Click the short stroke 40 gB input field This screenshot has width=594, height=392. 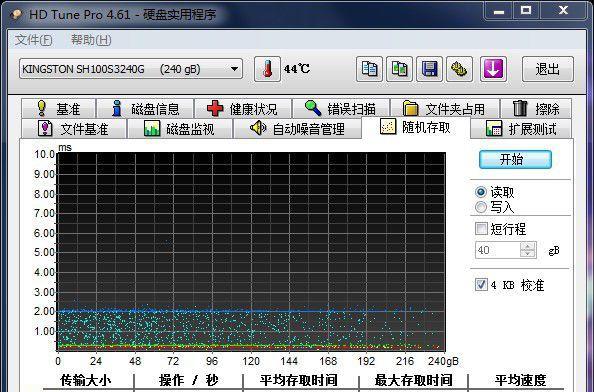[x=498, y=250]
